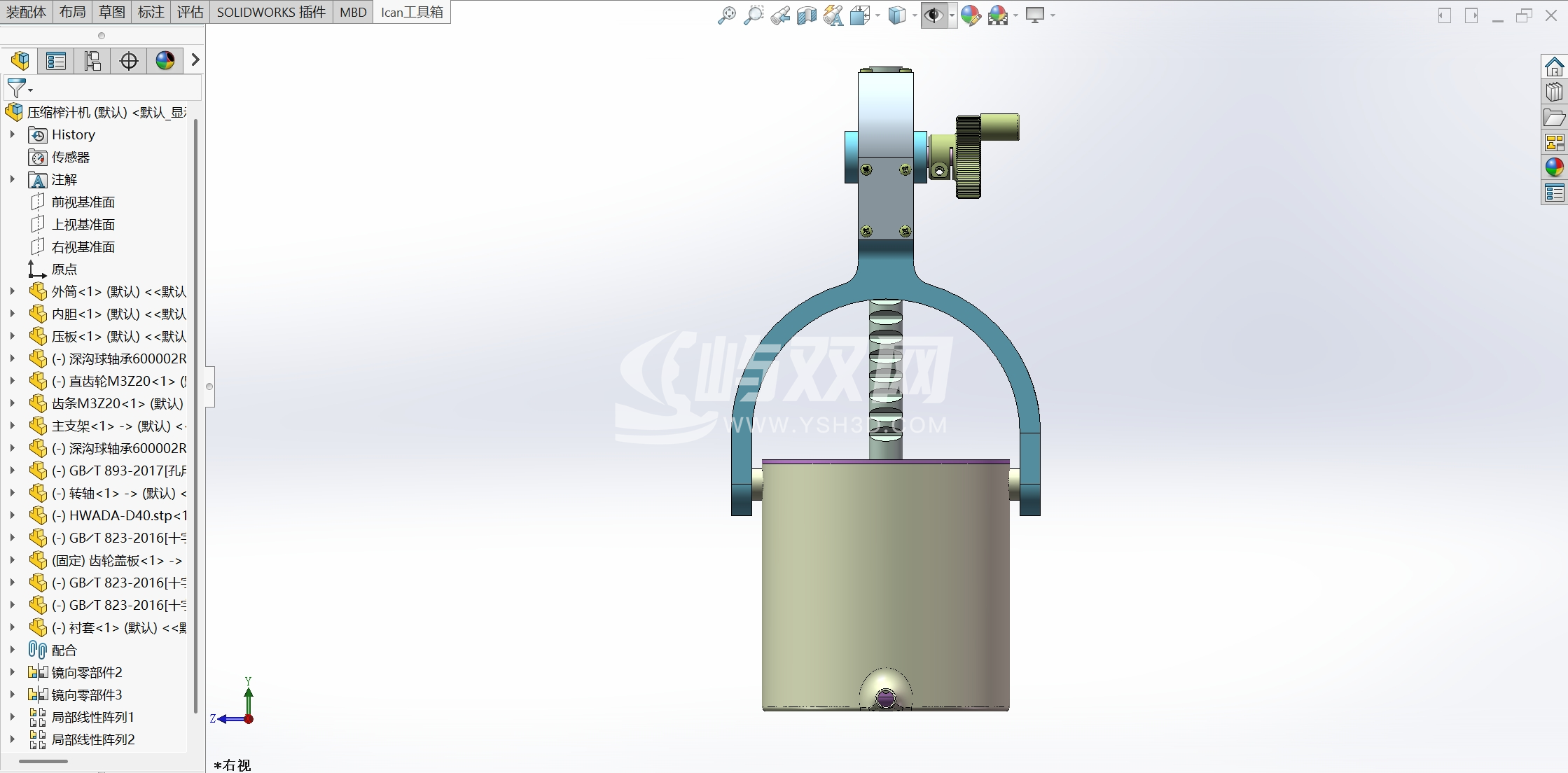
Task: Toggle the Hide/Show Items eye button
Action: click(x=934, y=15)
